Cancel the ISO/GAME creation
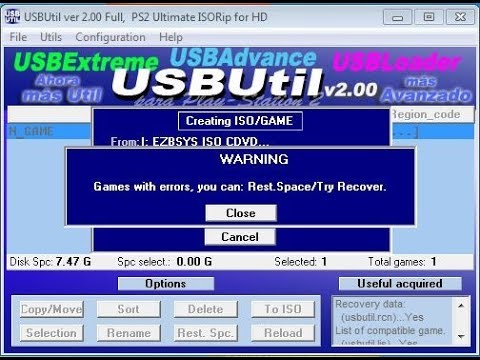 [x=240, y=237]
